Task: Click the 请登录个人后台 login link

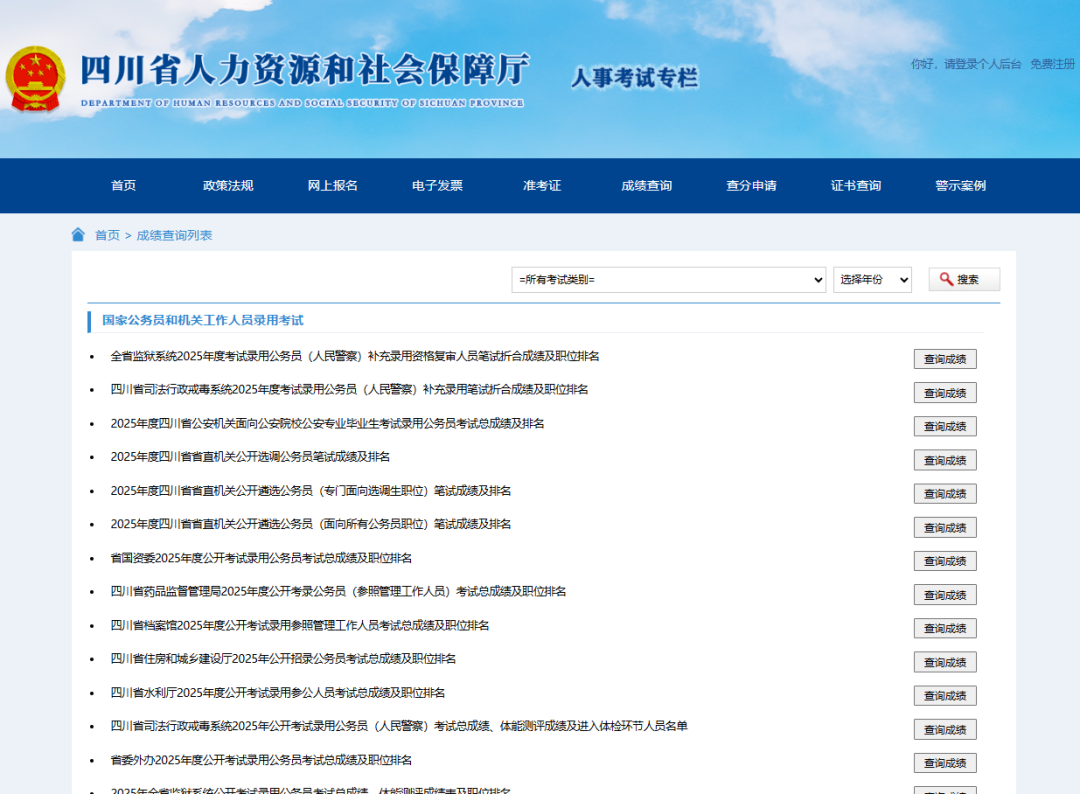Action: pos(982,64)
